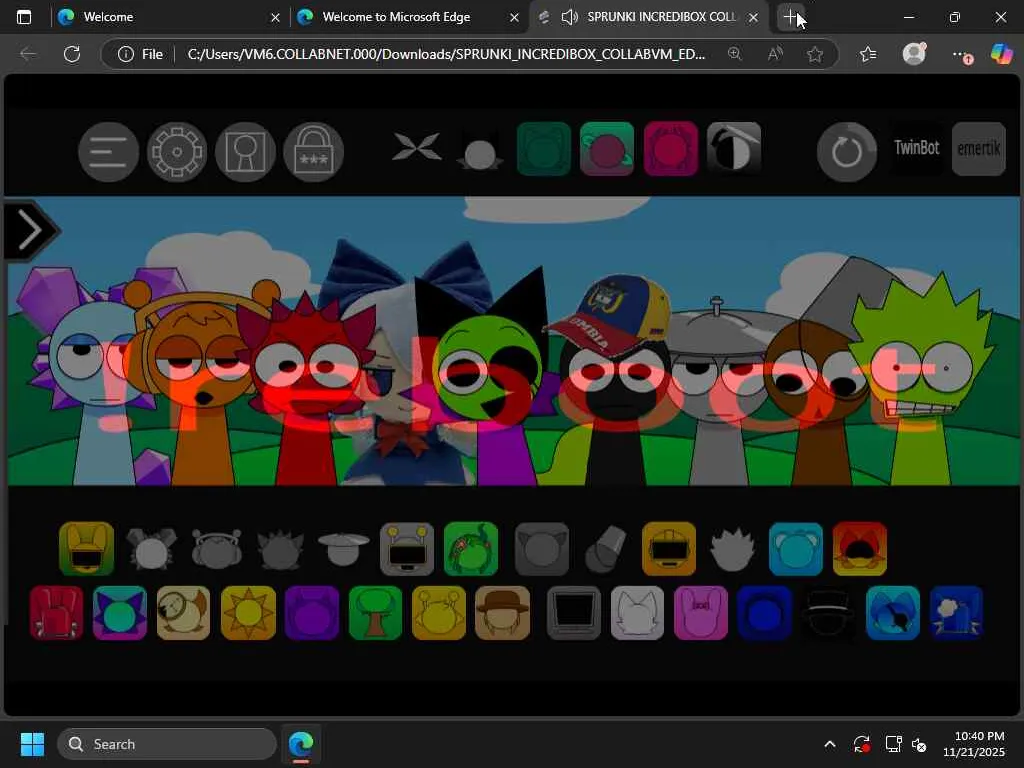1024x768 pixels.
Task: Pick the white cat icon
Action: pos(637,613)
